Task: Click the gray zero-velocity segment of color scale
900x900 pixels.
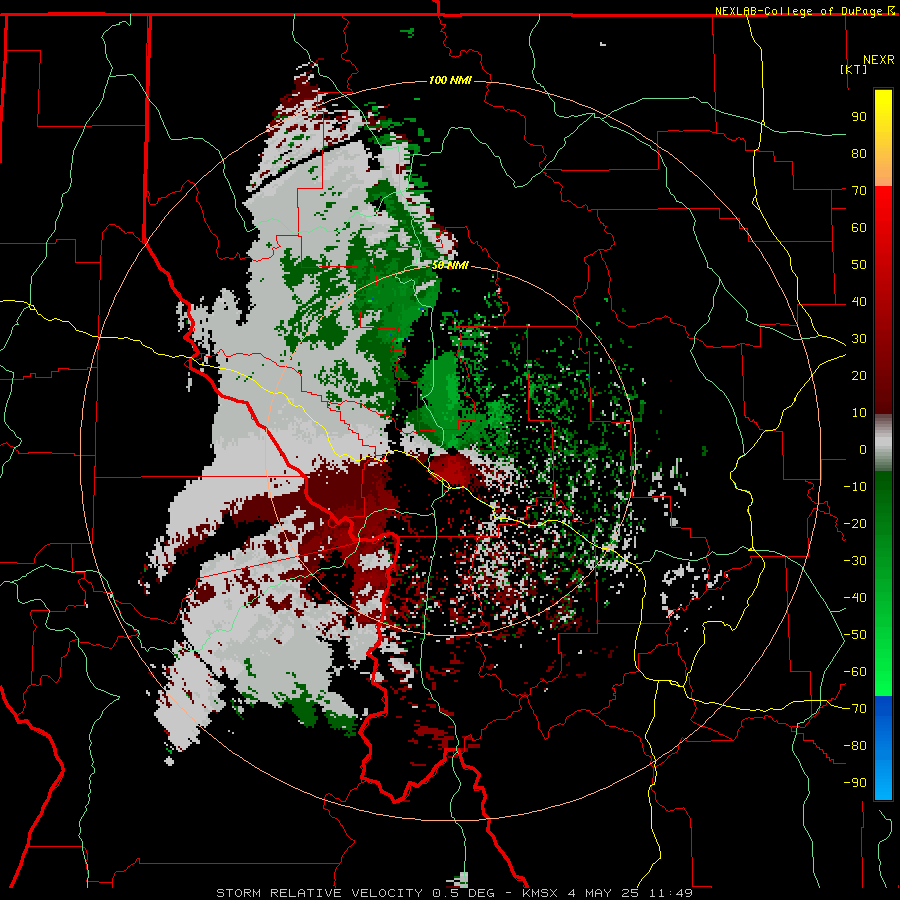Action: click(x=883, y=442)
